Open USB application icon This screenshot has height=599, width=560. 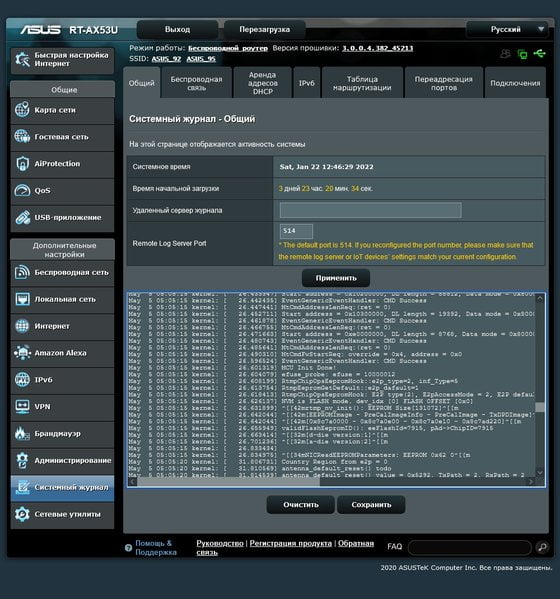point(23,217)
